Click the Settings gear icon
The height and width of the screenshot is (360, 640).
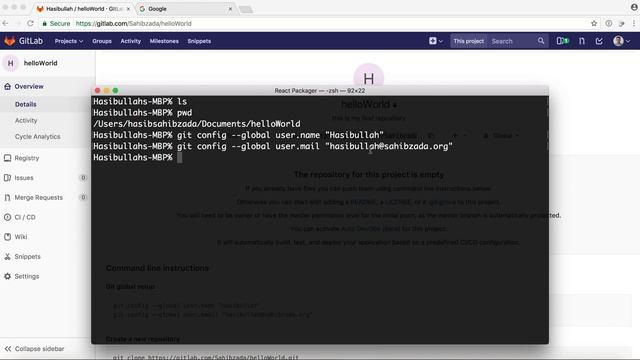pyautogui.click(x=7, y=276)
